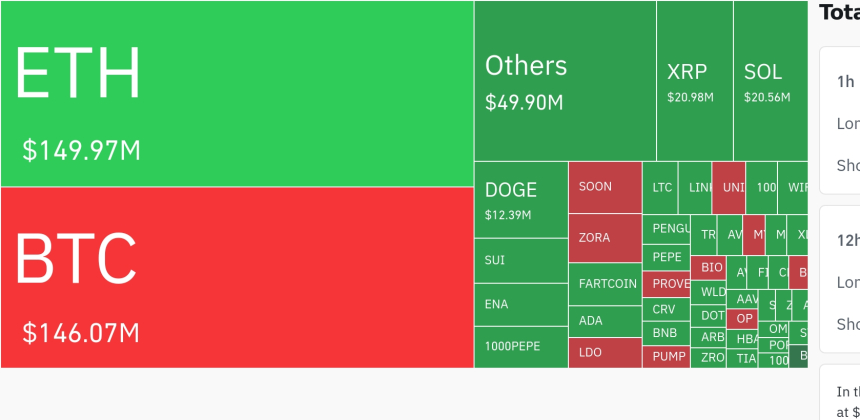Select the red LDO tile
Viewport: 860px width, 420px height.
coord(605,353)
